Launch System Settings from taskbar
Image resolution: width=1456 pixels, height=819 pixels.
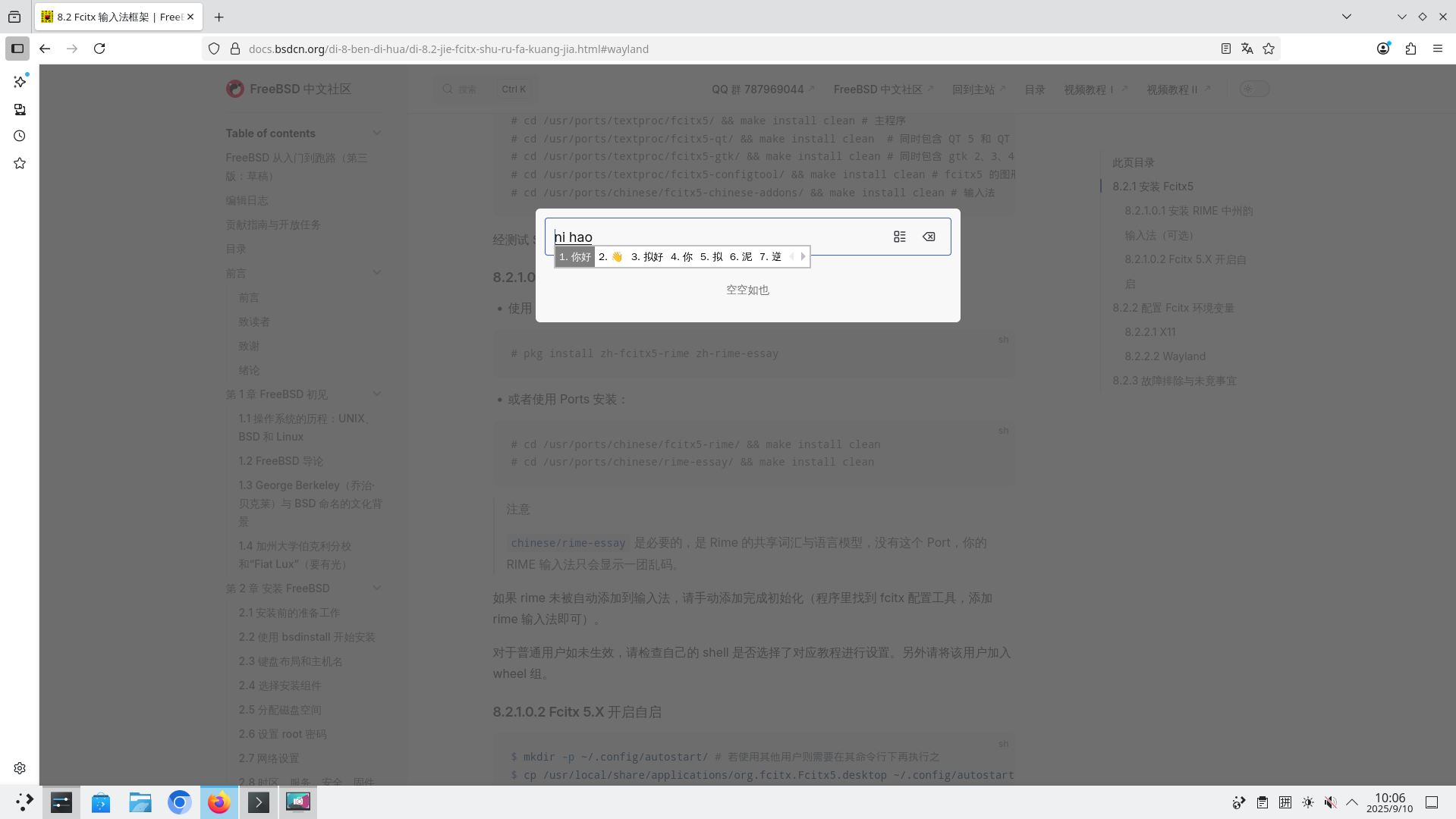[61, 802]
